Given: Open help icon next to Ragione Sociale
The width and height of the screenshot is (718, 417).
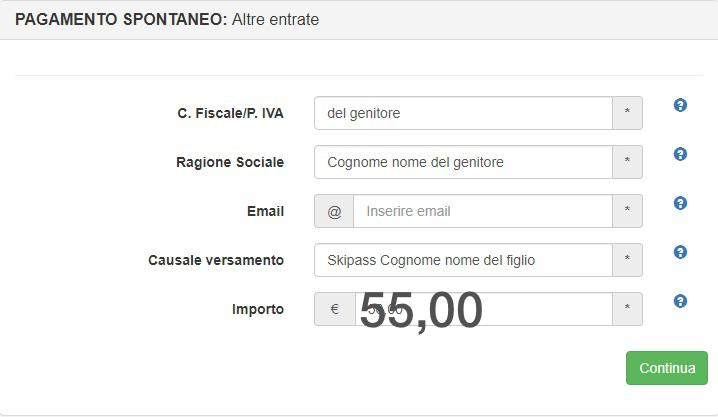Looking at the screenshot, I should 680,154.
